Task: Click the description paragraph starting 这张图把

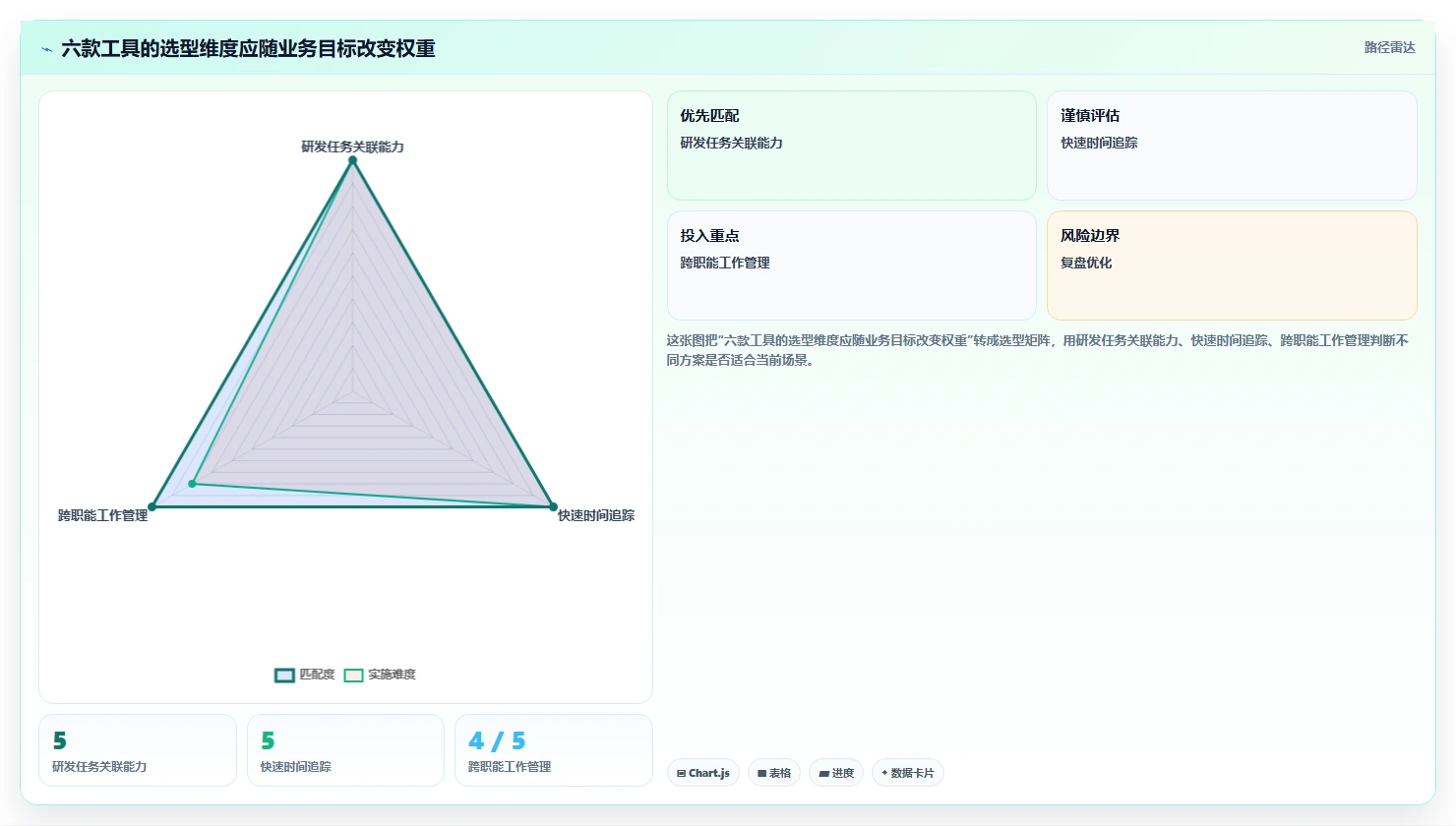Action: [x=1038, y=350]
